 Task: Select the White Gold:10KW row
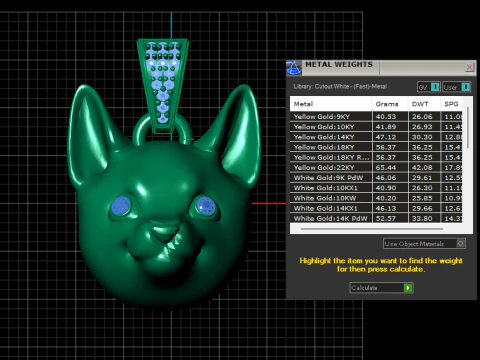tap(376, 198)
